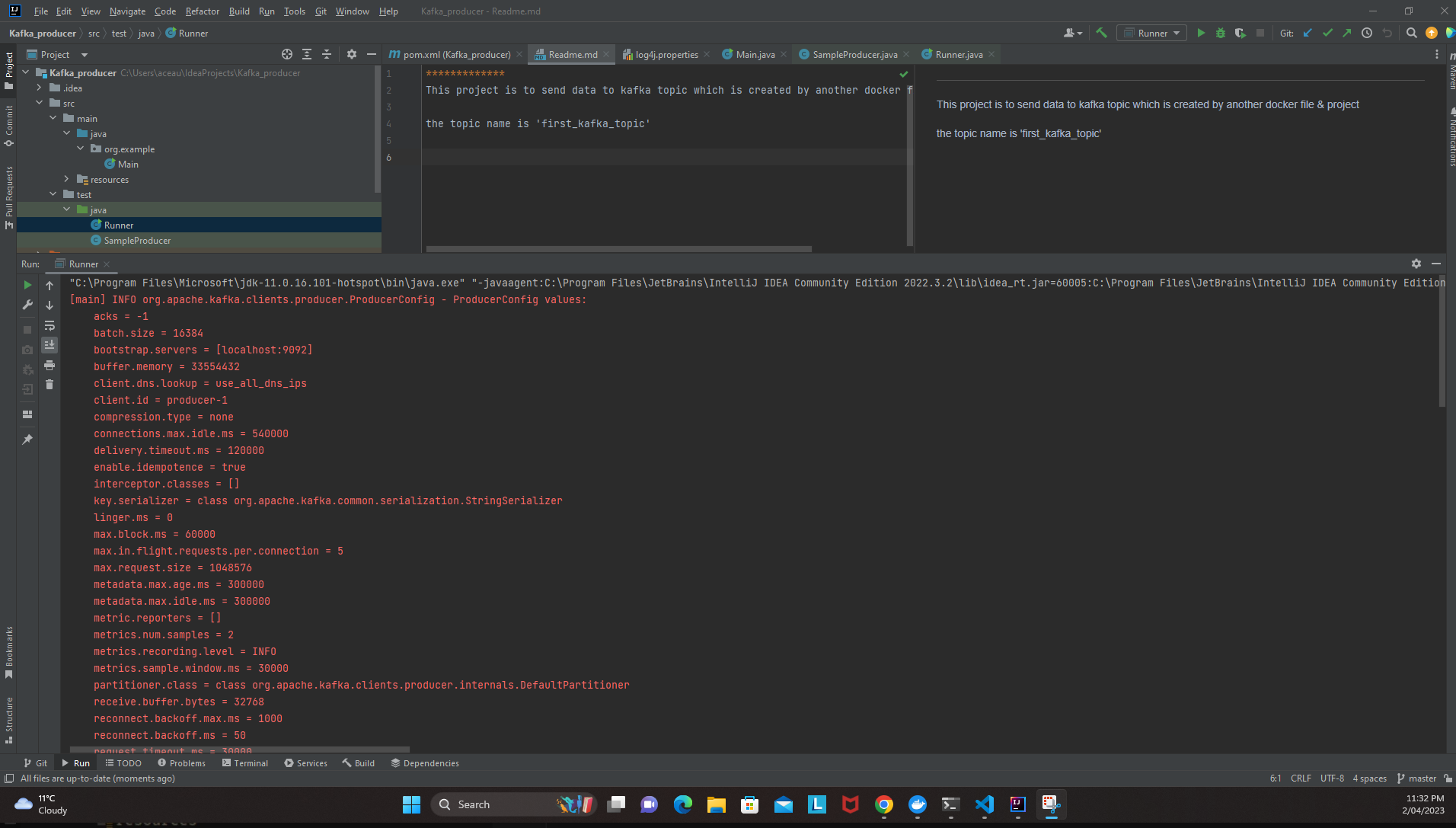This screenshot has height=828, width=1456.
Task: Toggle soft-wrap in the console output
Action: 49,325
